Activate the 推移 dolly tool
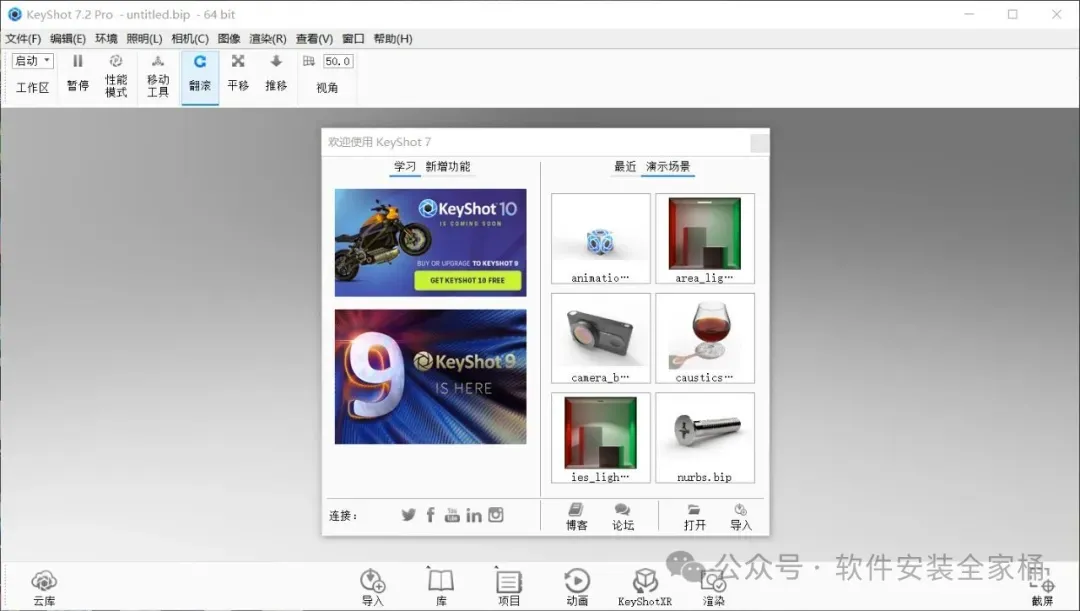 coord(276,73)
